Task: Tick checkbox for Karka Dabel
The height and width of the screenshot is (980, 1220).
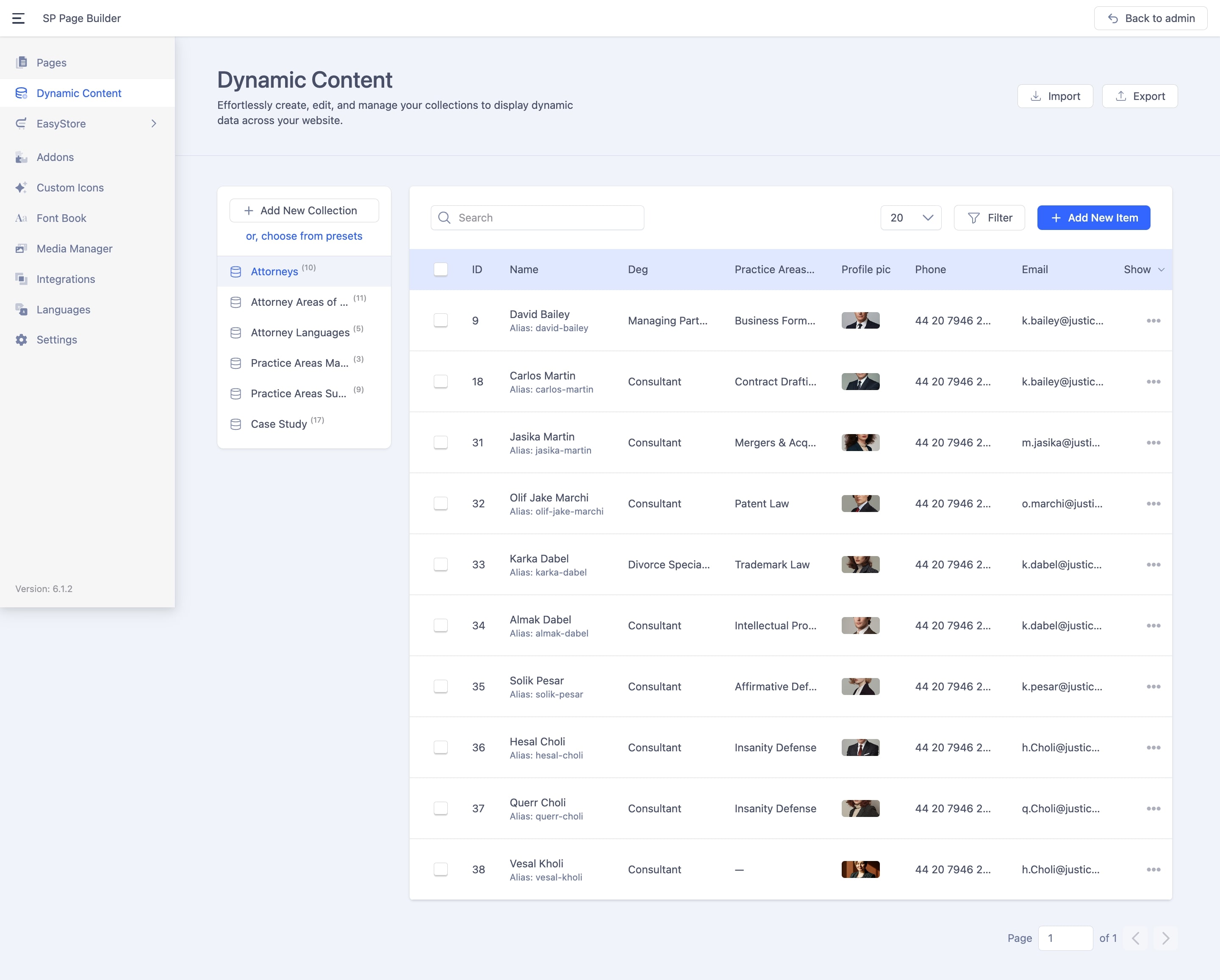Action: 441,565
